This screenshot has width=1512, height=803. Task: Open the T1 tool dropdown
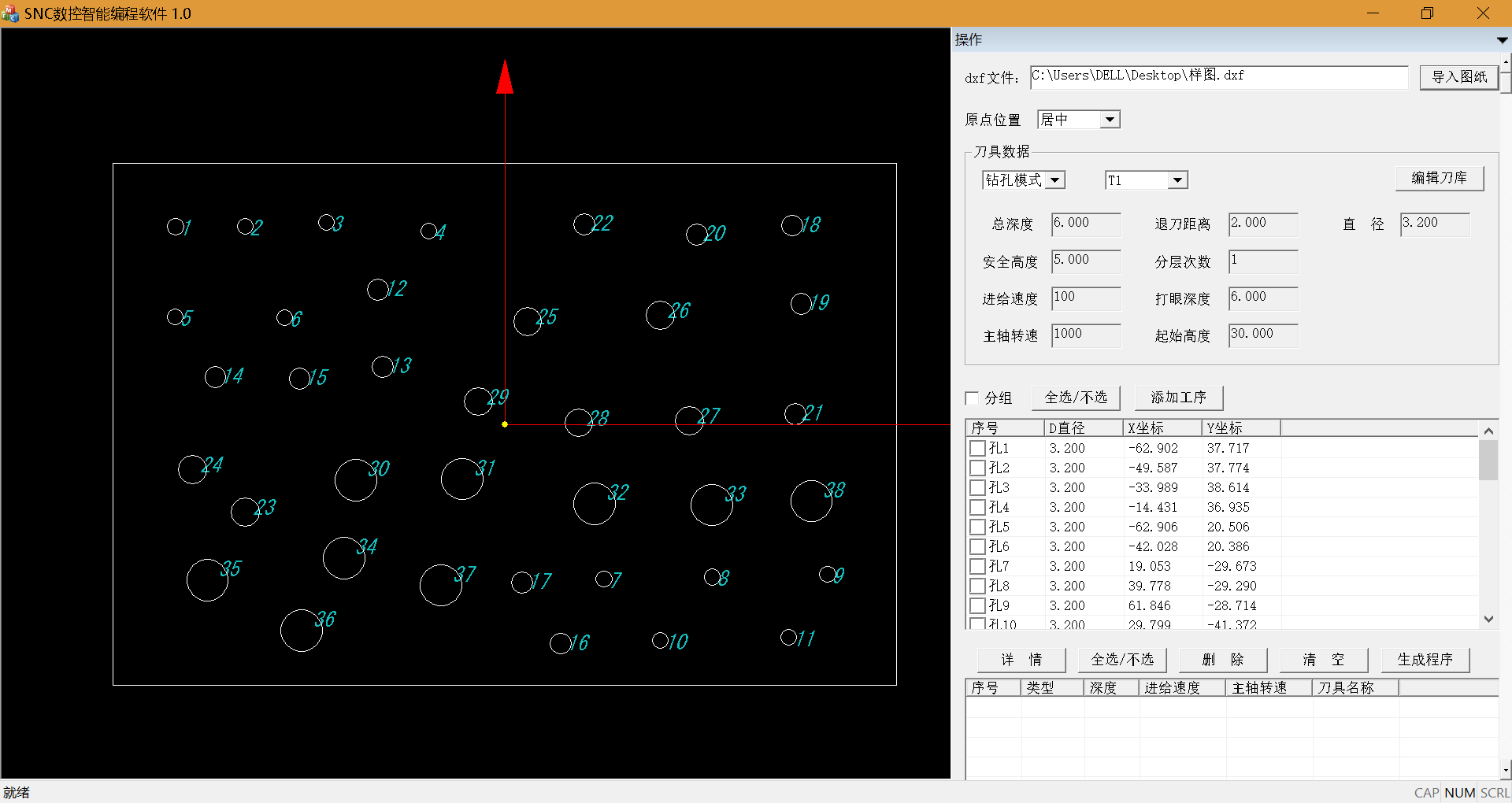(1177, 180)
